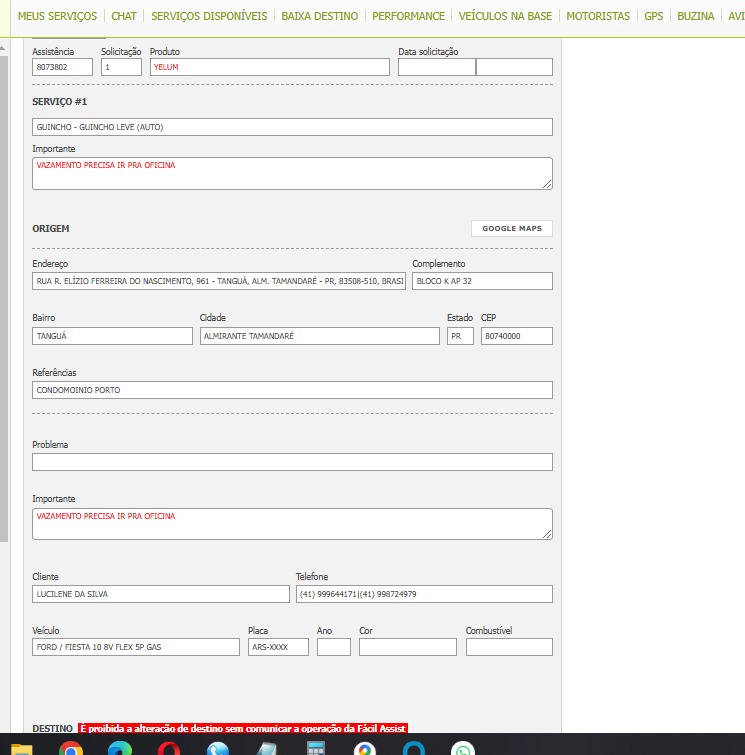This screenshot has width=745, height=755.
Task: Open the blue ring app taskbar icon
Action: pos(414,749)
